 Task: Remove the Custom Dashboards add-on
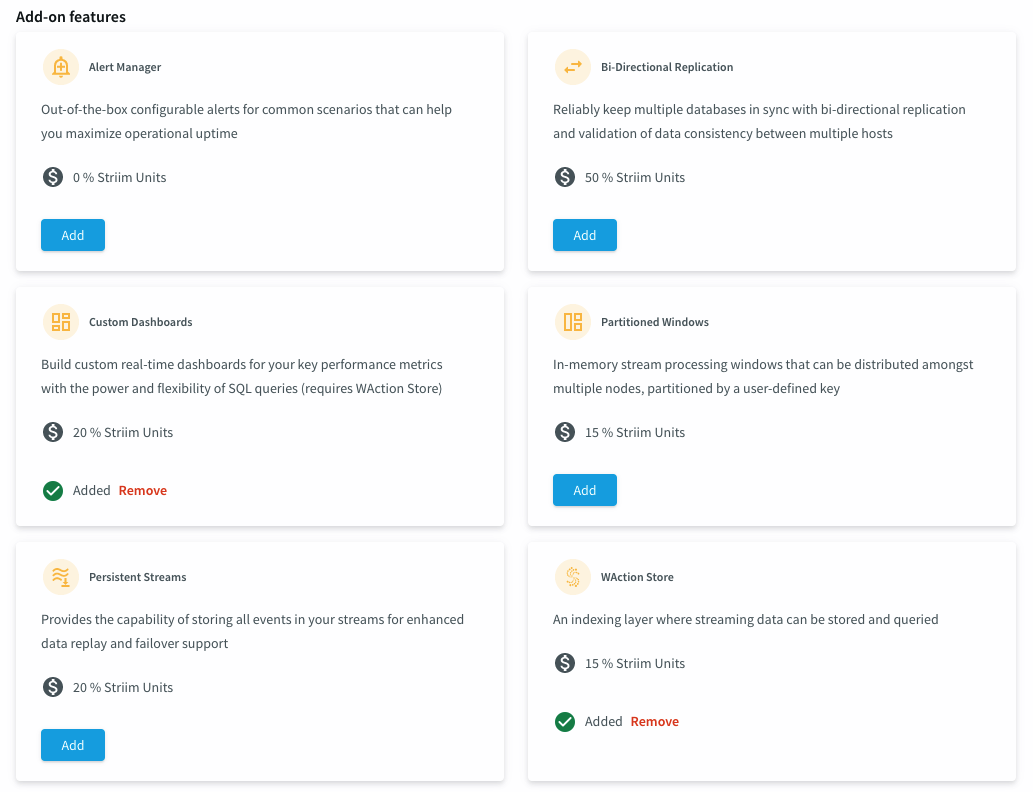143,490
